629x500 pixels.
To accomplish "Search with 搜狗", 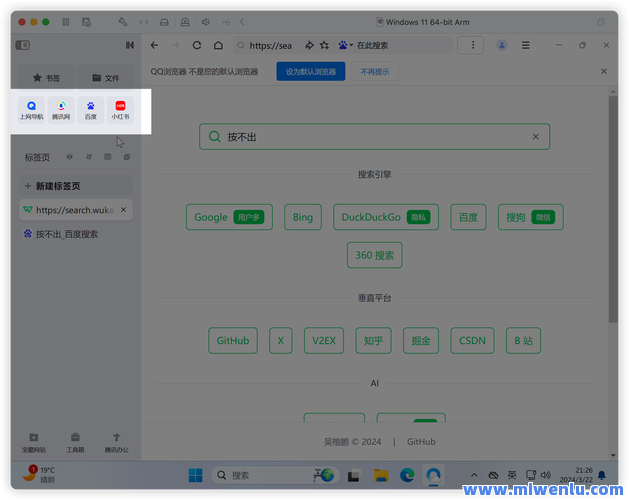I will [x=530, y=217].
